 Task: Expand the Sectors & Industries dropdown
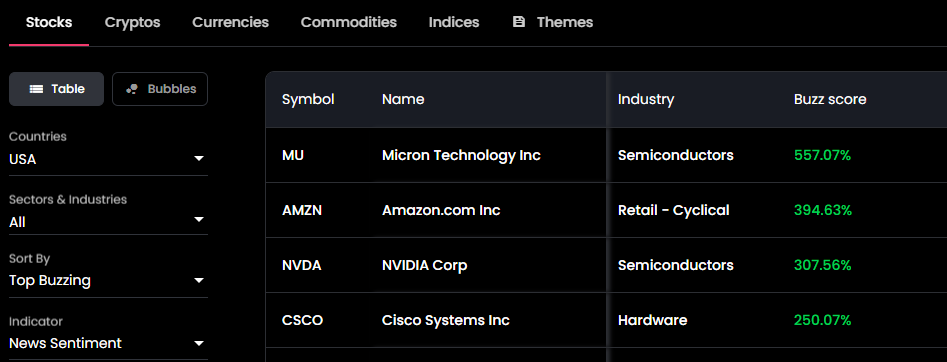(x=108, y=222)
